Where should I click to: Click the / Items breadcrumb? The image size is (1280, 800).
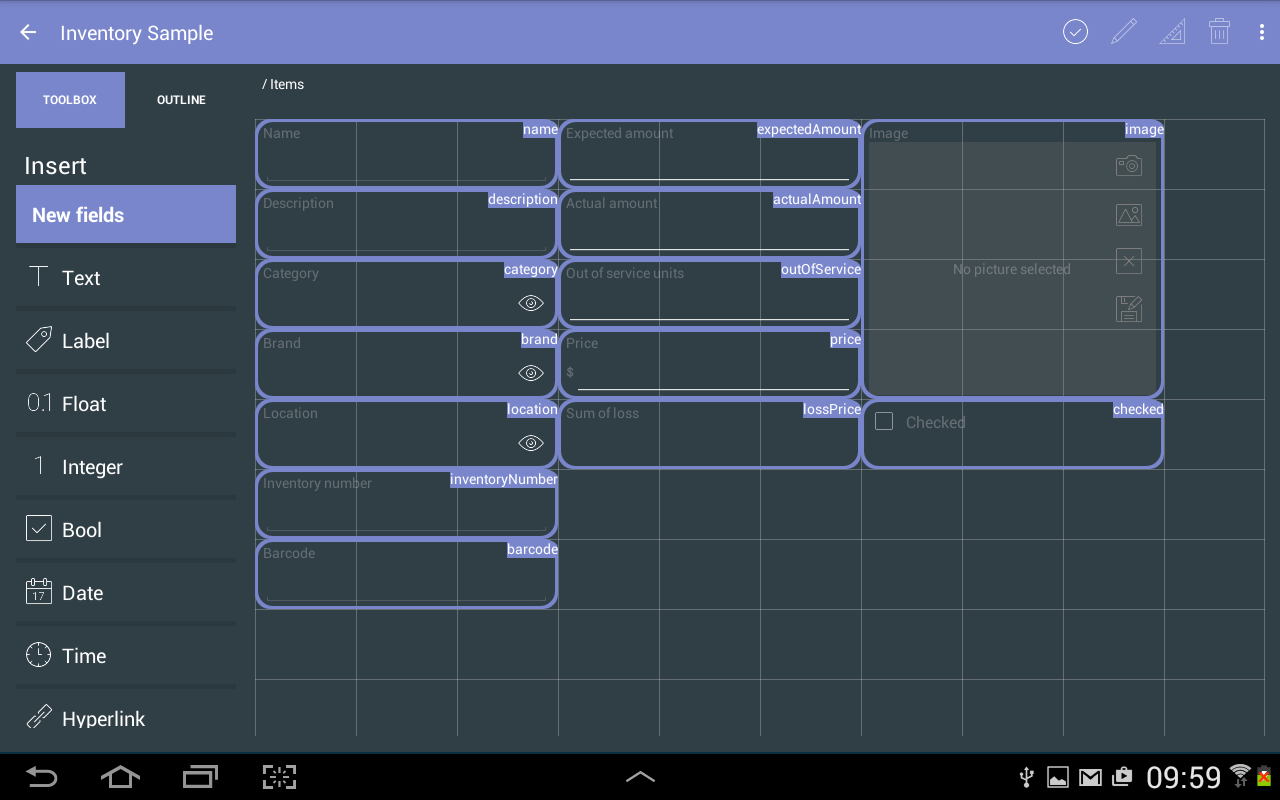(283, 84)
